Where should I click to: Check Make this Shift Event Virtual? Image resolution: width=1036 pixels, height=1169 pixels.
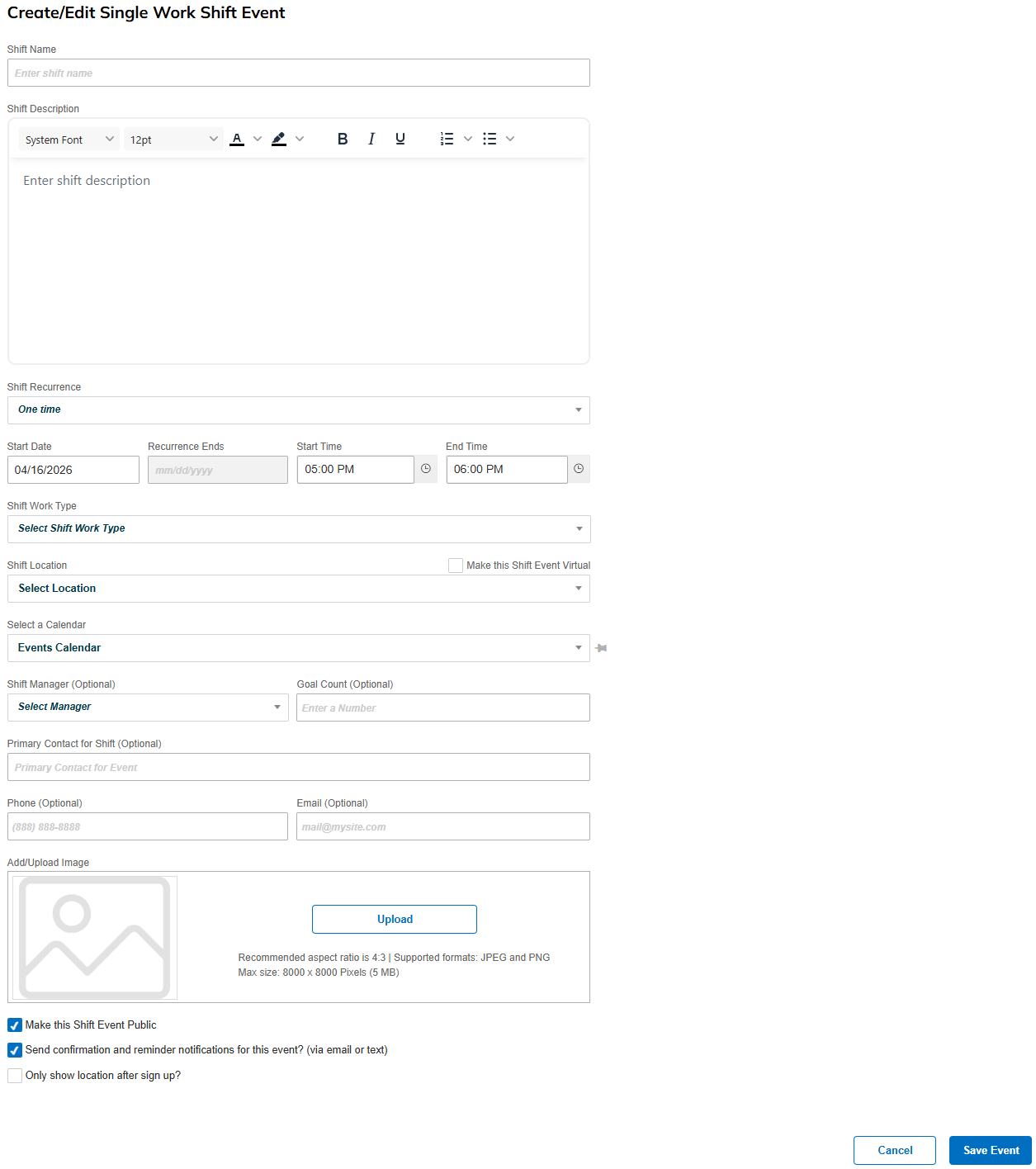coord(456,566)
